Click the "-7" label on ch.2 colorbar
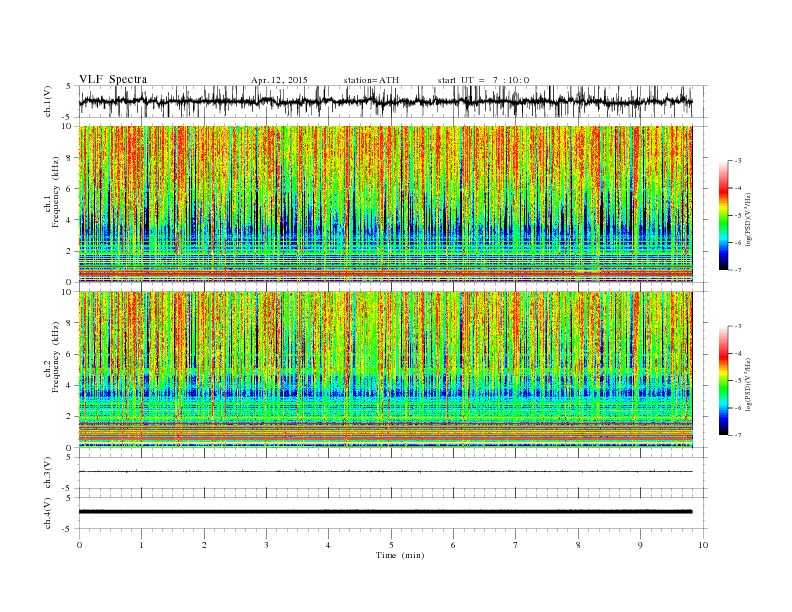Image resolution: width=792 pixels, height=612 pixels. click(x=737, y=435)
